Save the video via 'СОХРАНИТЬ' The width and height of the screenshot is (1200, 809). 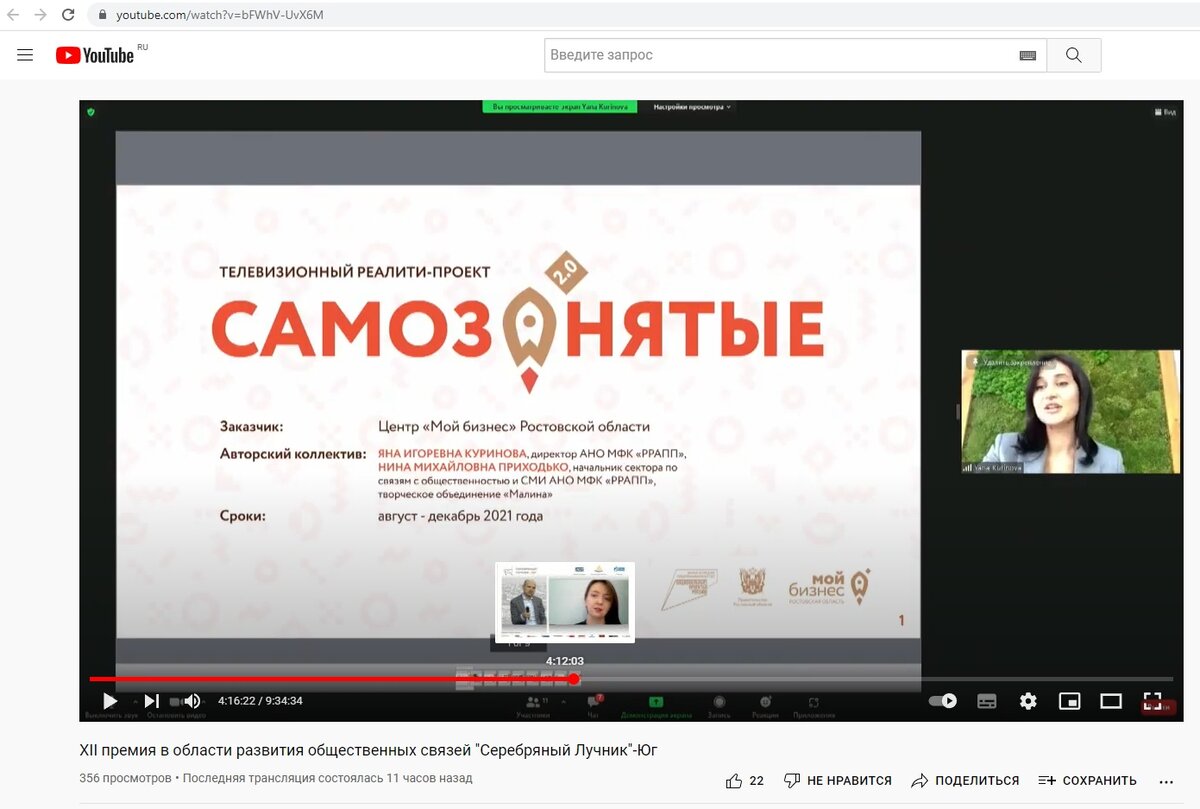(1088, 780)
